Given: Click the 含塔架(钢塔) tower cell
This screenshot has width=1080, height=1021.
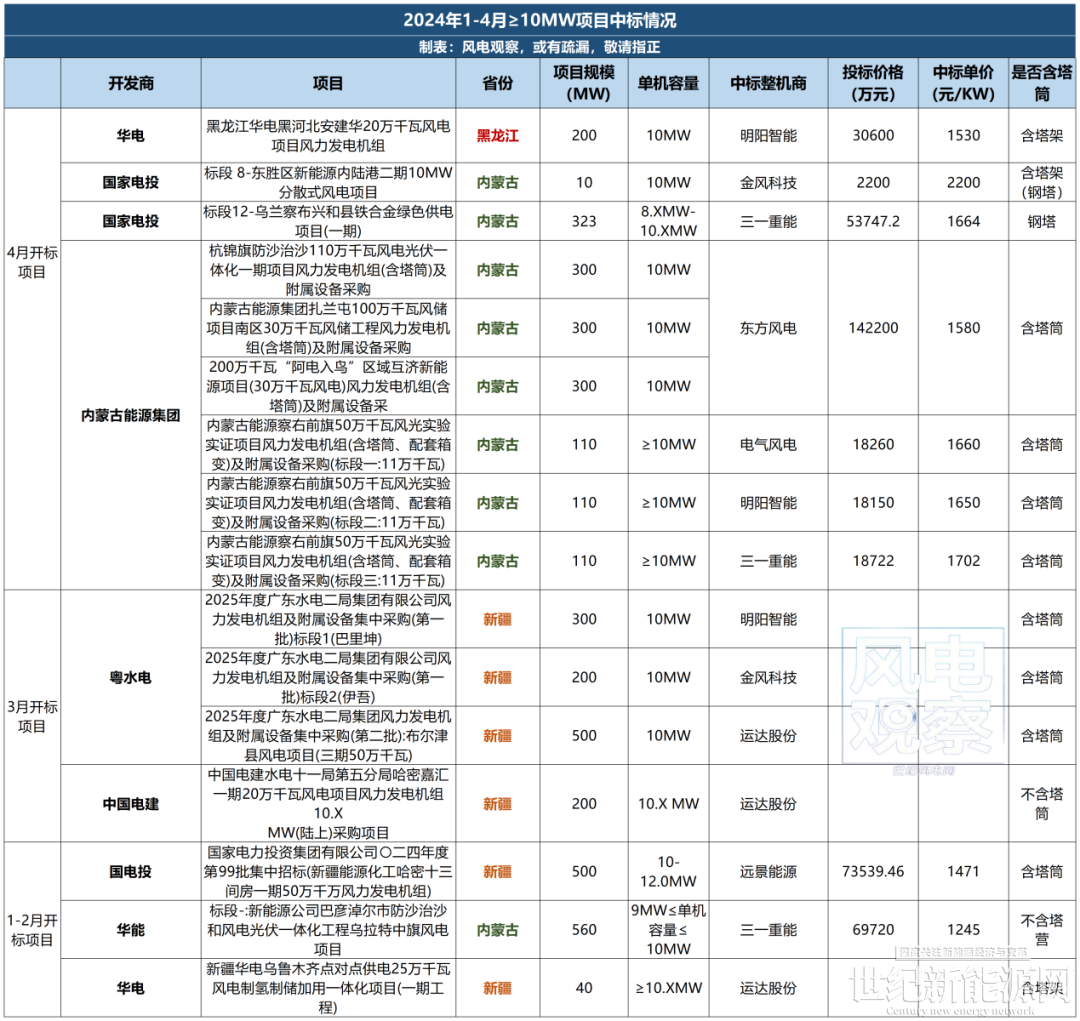Looking at the screenshot, I should click(1042, 183).
